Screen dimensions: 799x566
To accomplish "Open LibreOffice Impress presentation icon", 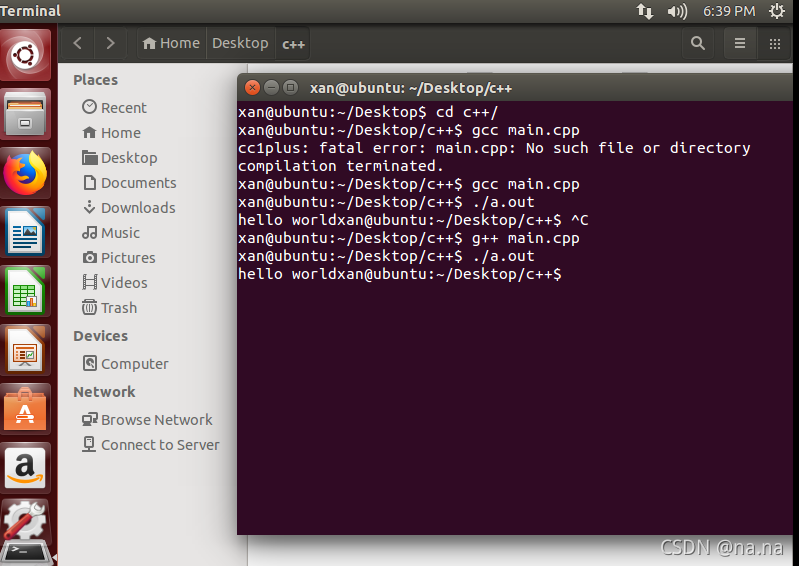I will (25, 350).
